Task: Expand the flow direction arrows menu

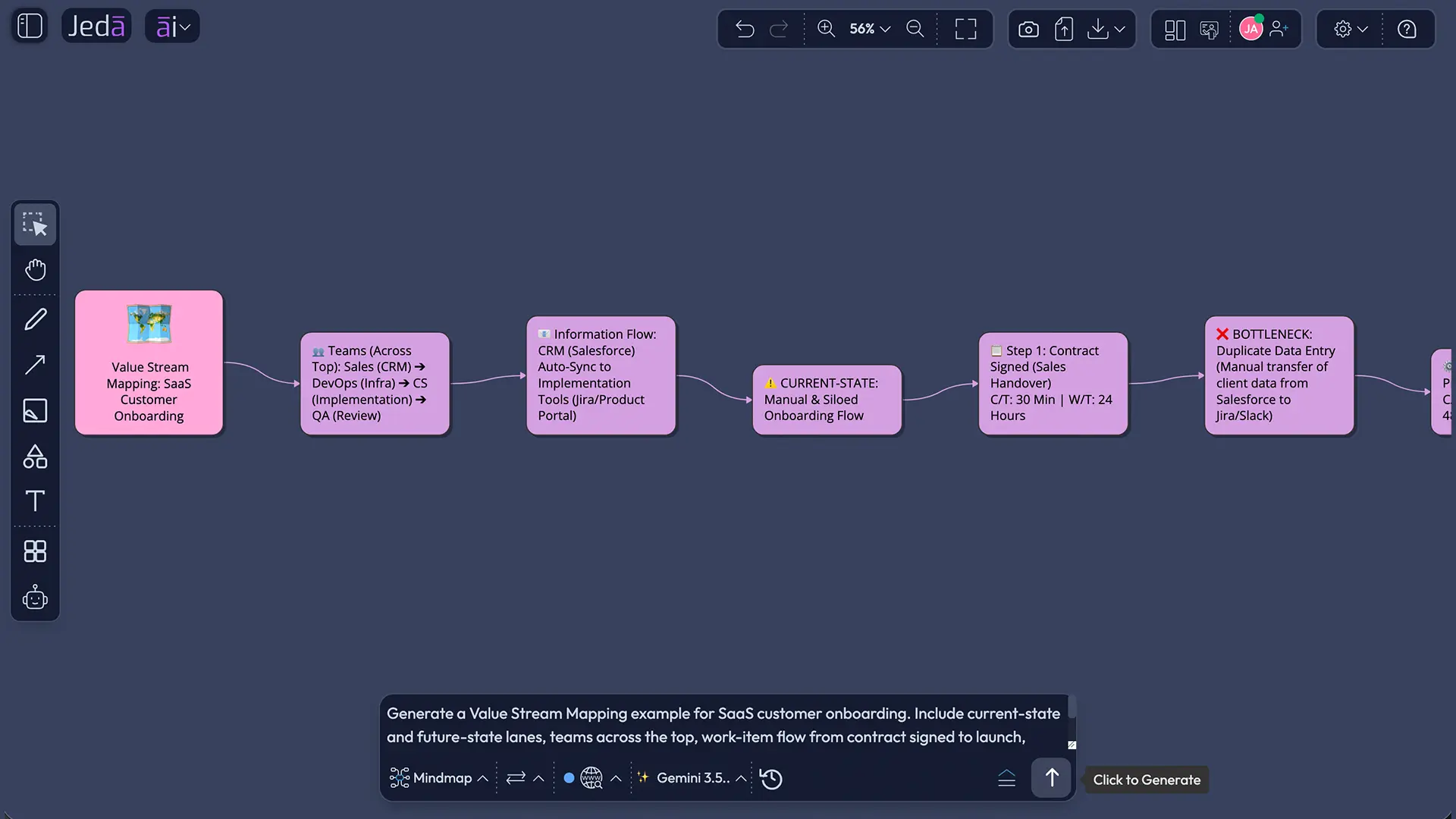Action: tap(525, 778)
